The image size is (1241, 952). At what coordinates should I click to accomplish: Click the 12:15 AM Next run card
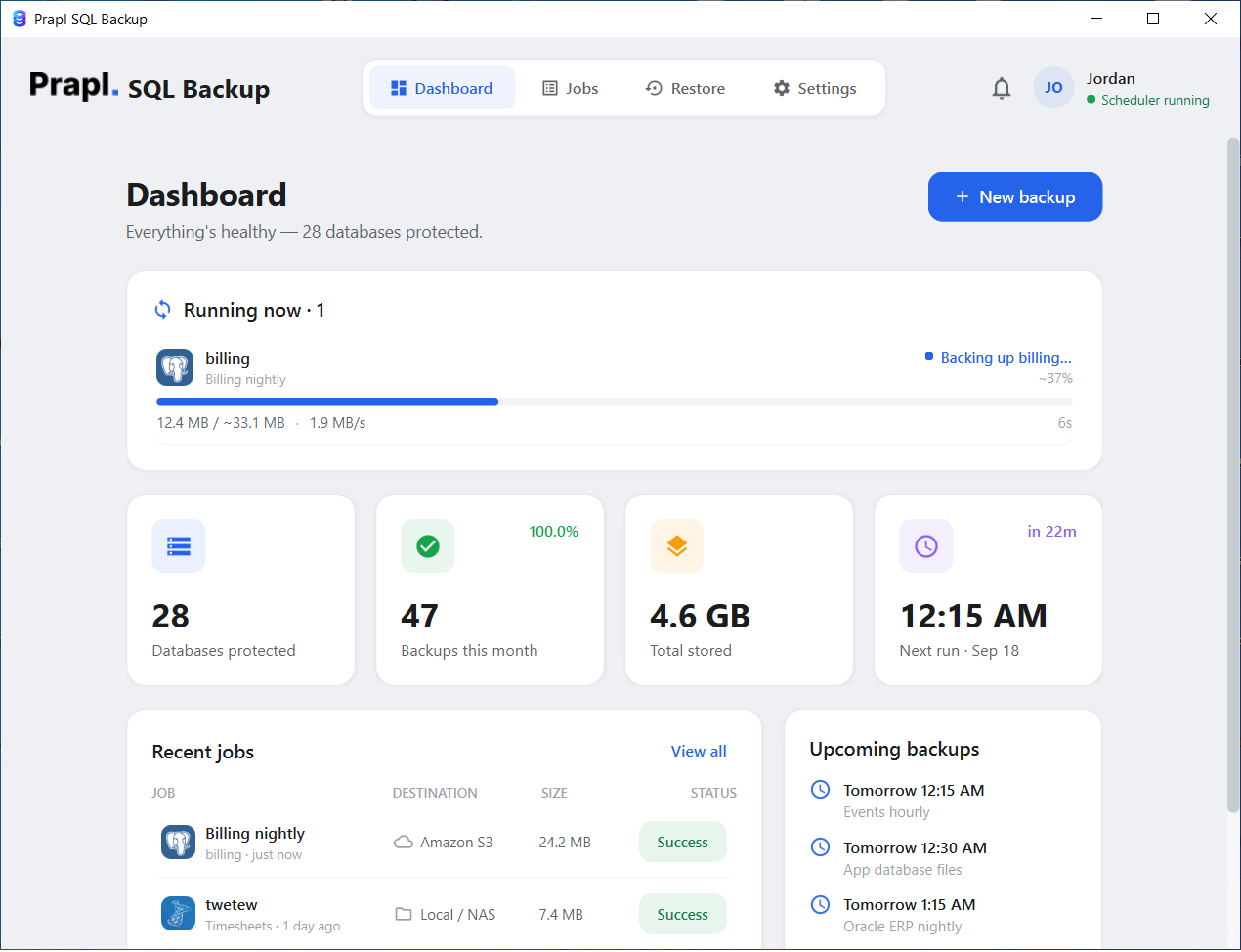pyautogui.click(x=988, y=589)
